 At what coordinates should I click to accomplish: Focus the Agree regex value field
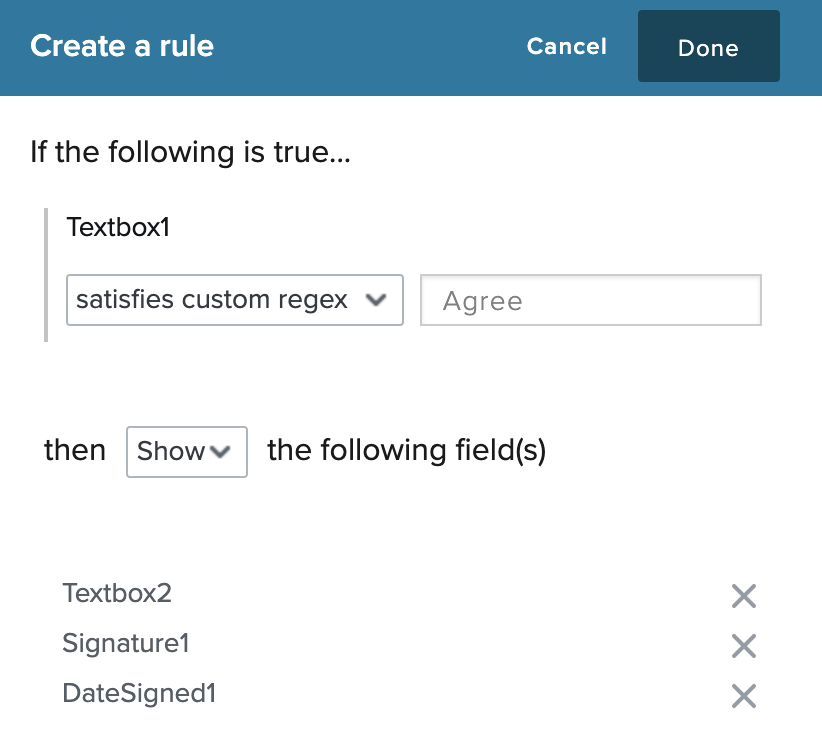[591, 300]
